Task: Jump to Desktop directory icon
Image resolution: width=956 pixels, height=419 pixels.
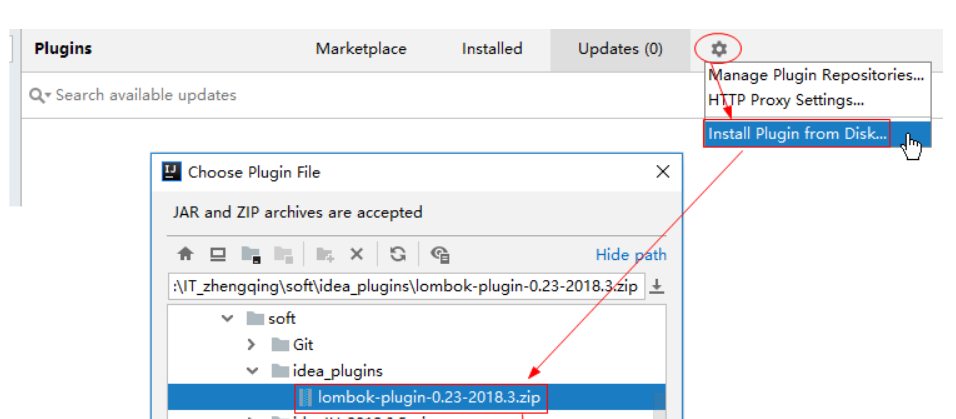Action: (x=218, y=254)
